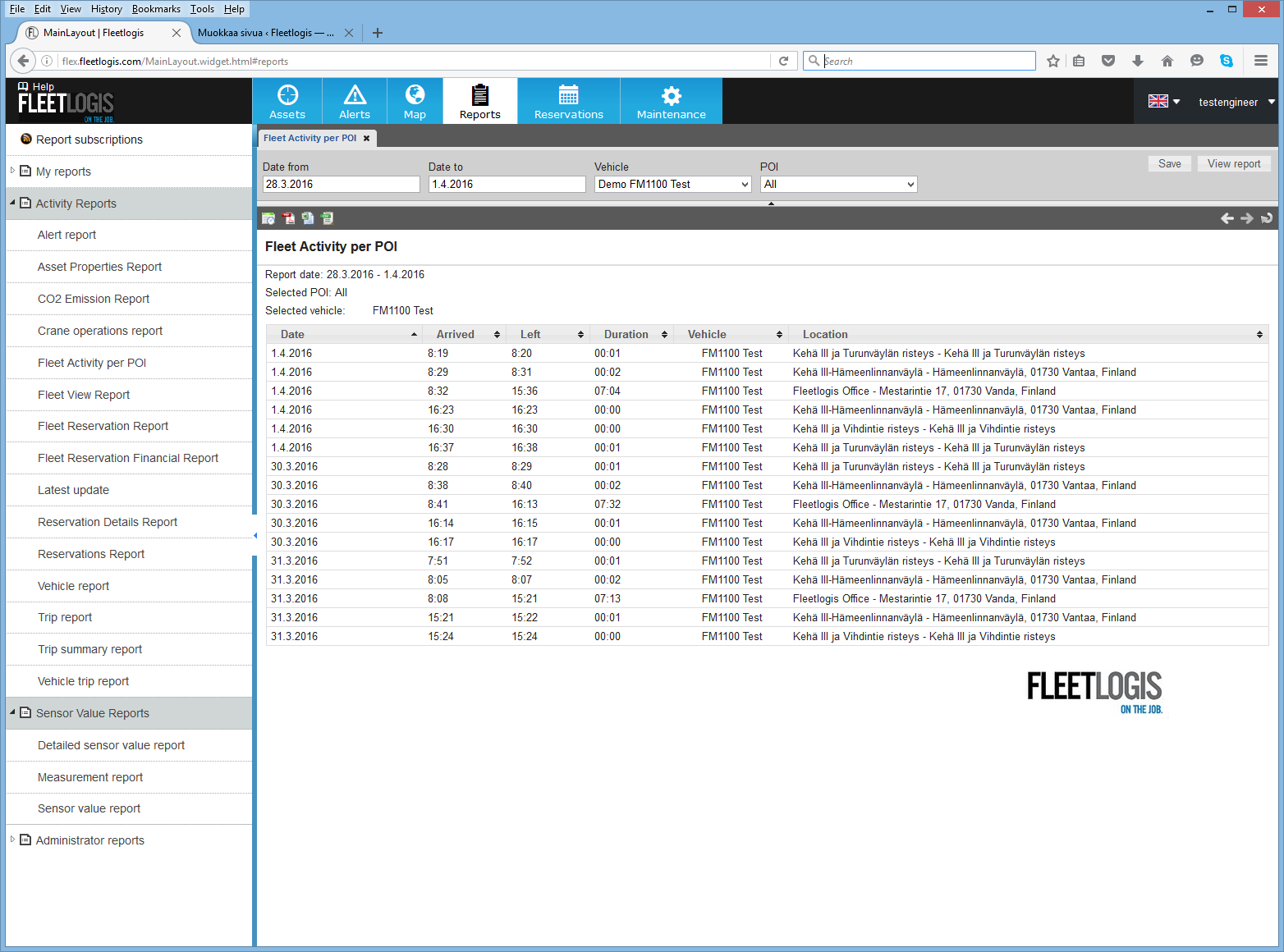
Task: Refresh the report using the reload icon
Action: point(1267,218)
